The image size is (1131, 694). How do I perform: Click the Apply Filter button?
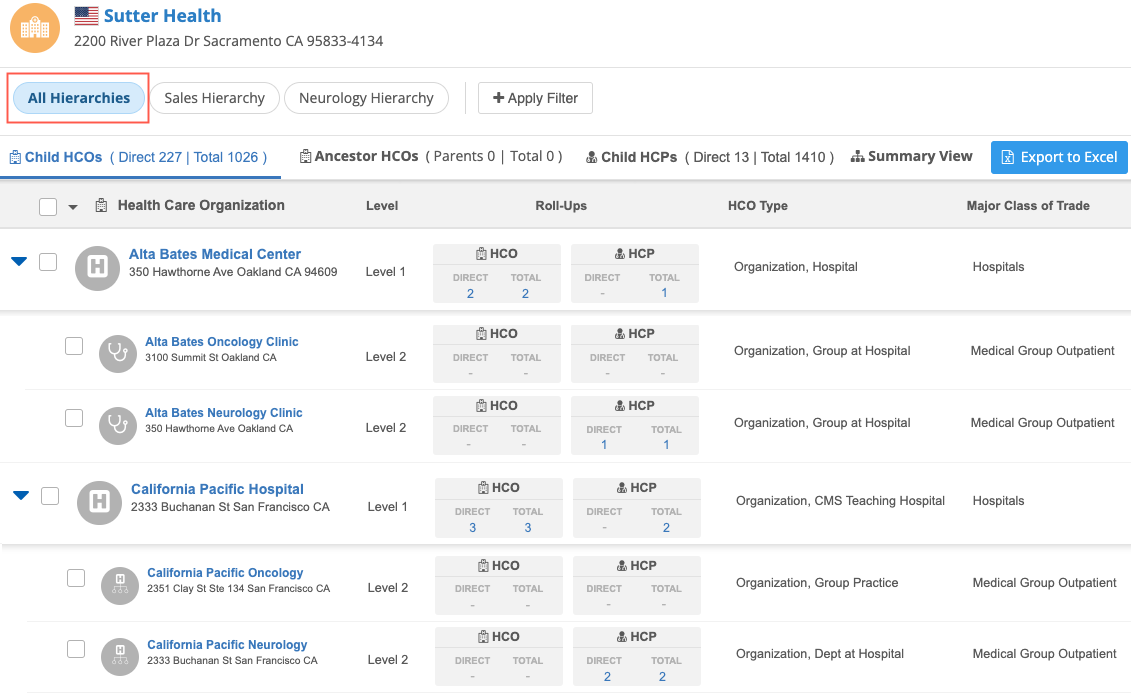(535, 98)
